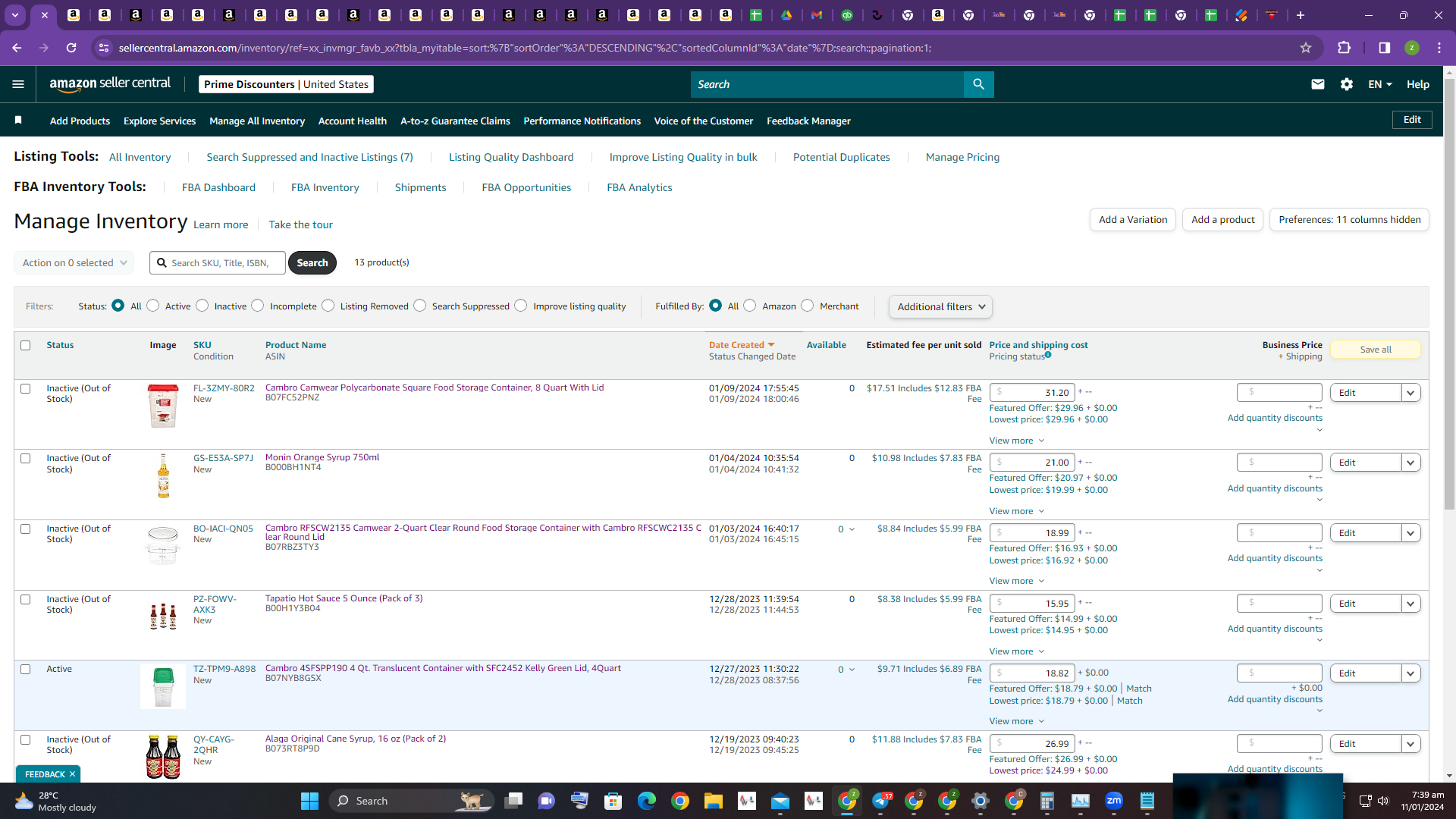Select Listing Removed status filter

click(328, 306)
